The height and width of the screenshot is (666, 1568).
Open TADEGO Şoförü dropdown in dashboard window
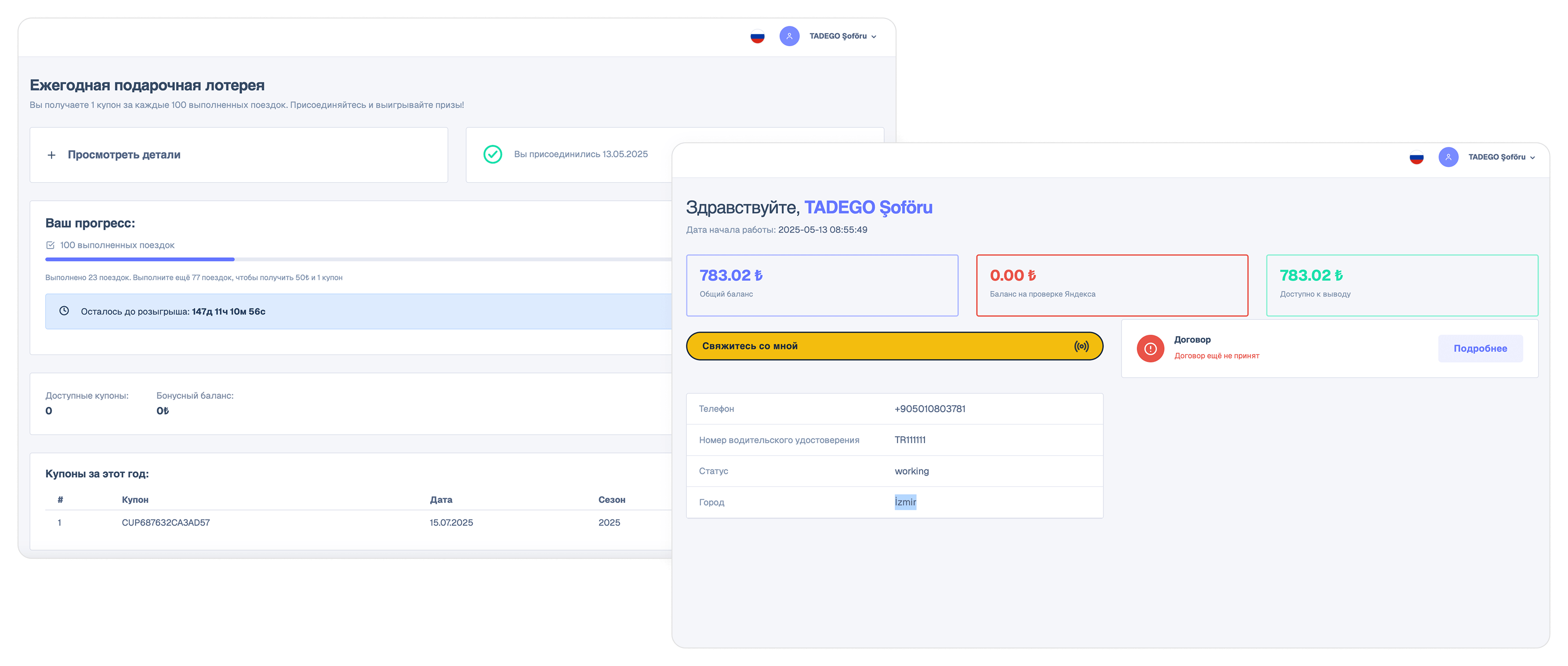(x=1501, y=158)
